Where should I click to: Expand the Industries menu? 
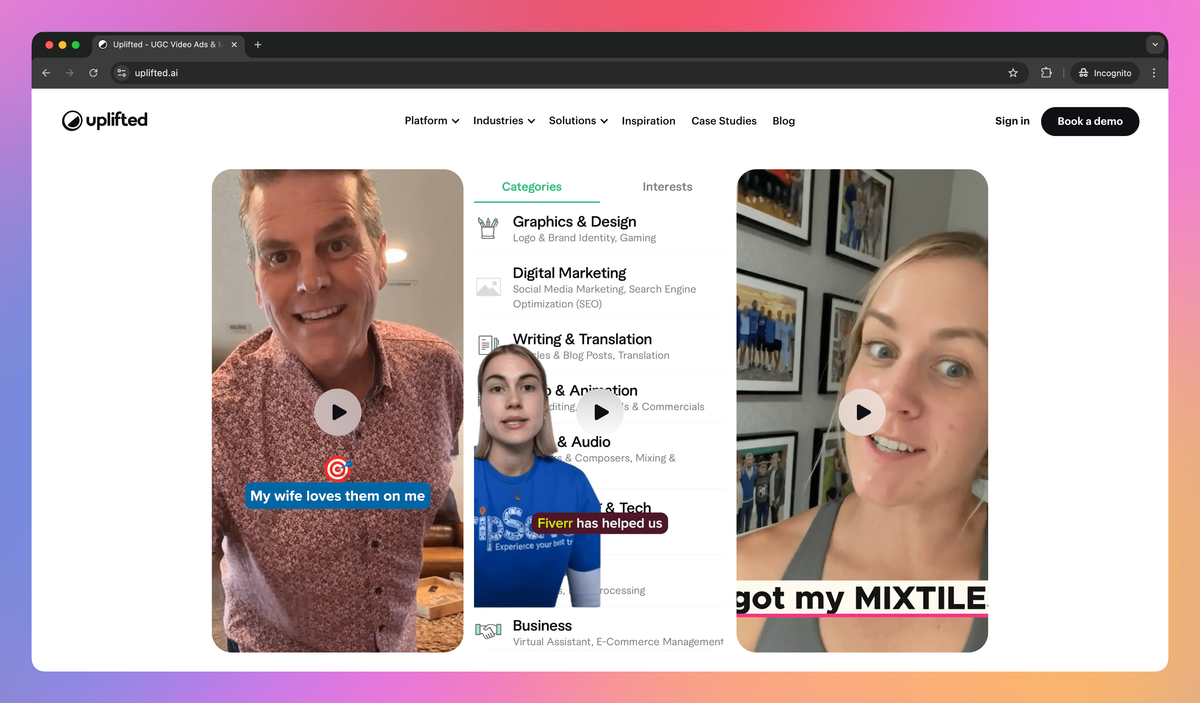[x=504, y=121]
